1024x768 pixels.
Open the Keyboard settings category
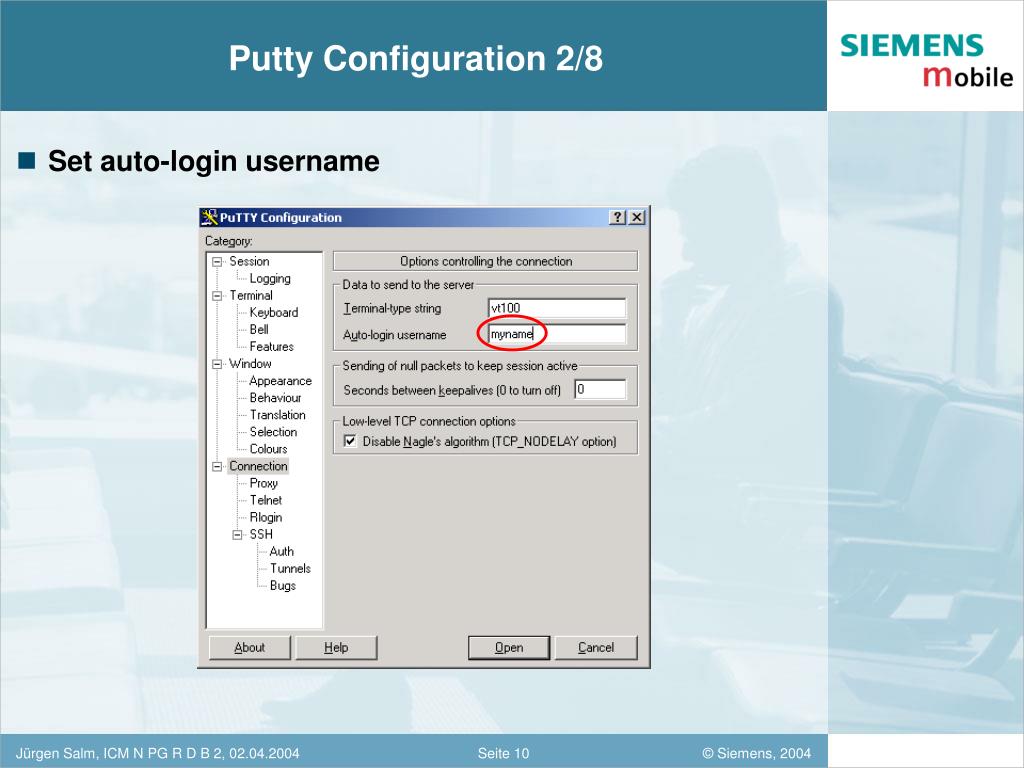click(x=274, y=312)
